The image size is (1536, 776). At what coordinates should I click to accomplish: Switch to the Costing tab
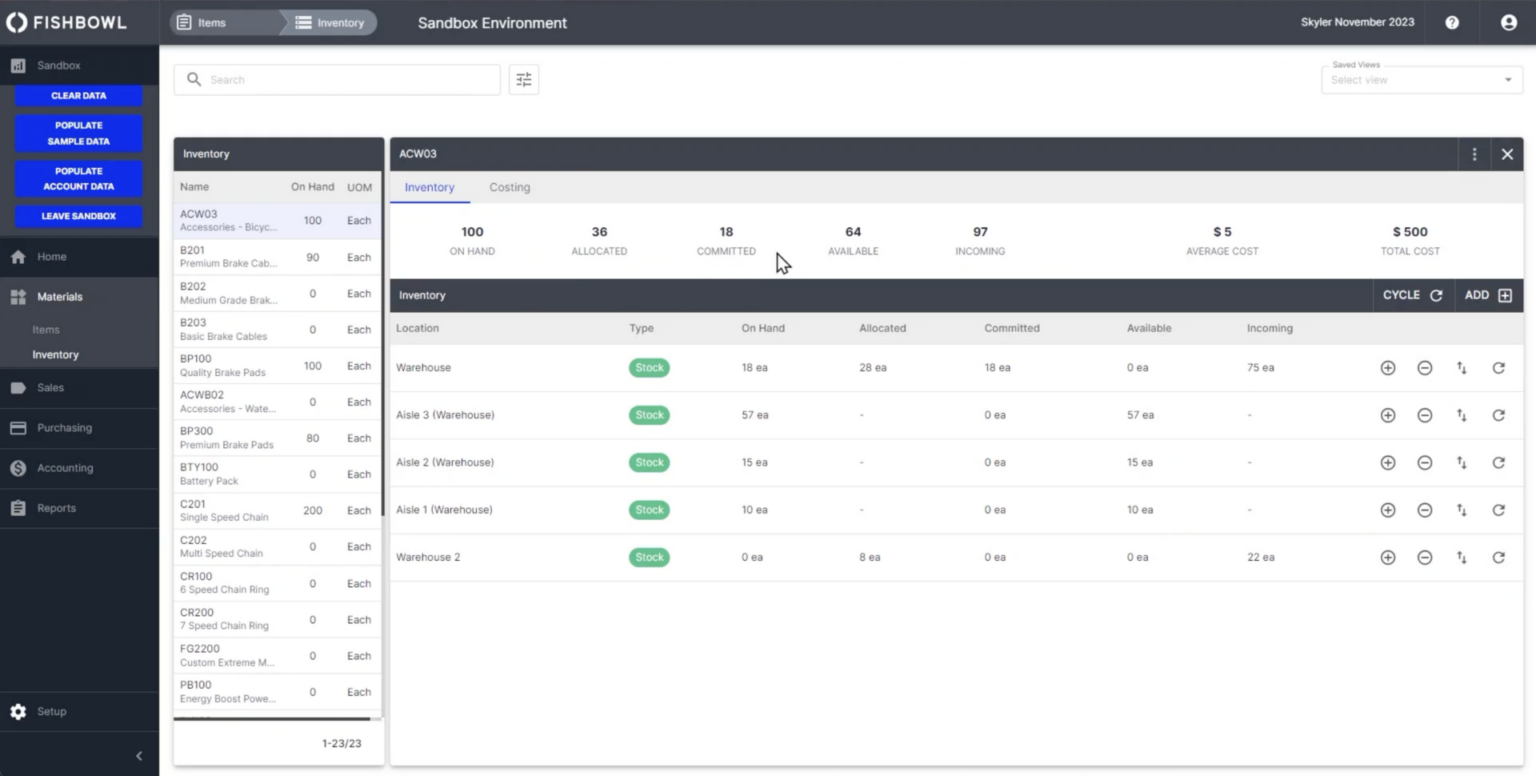[x=509, y=187]
